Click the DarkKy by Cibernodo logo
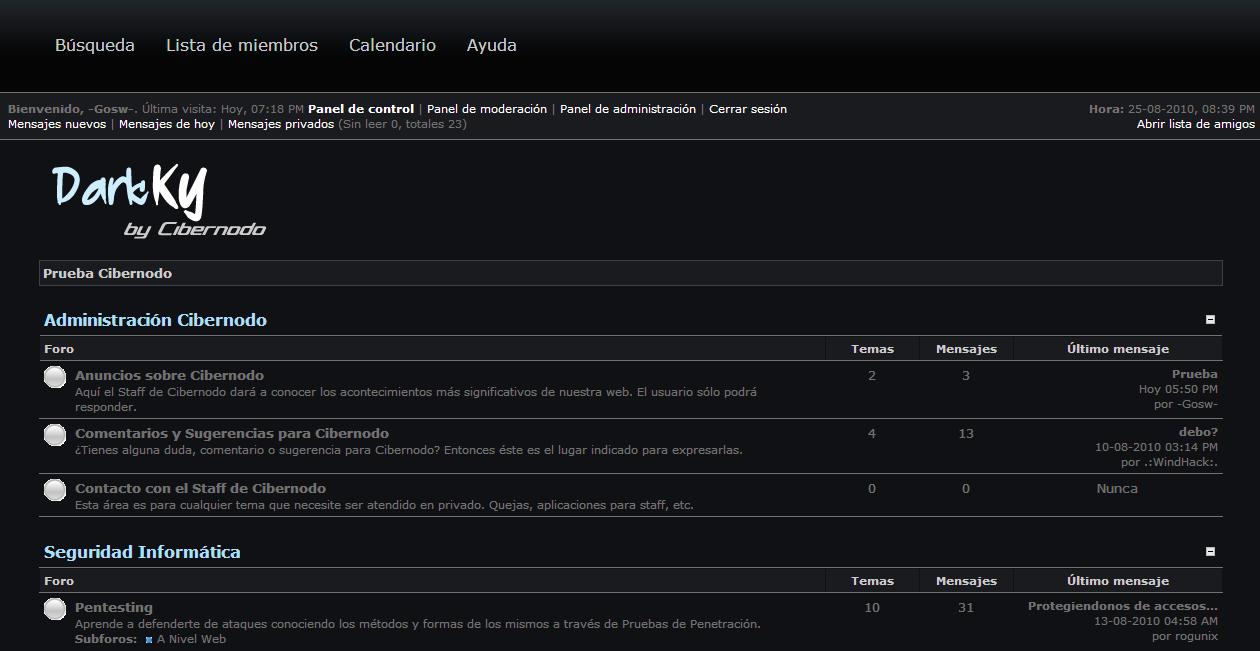The height and width of the screenshot is (651, 1260). tap(158, 201)
